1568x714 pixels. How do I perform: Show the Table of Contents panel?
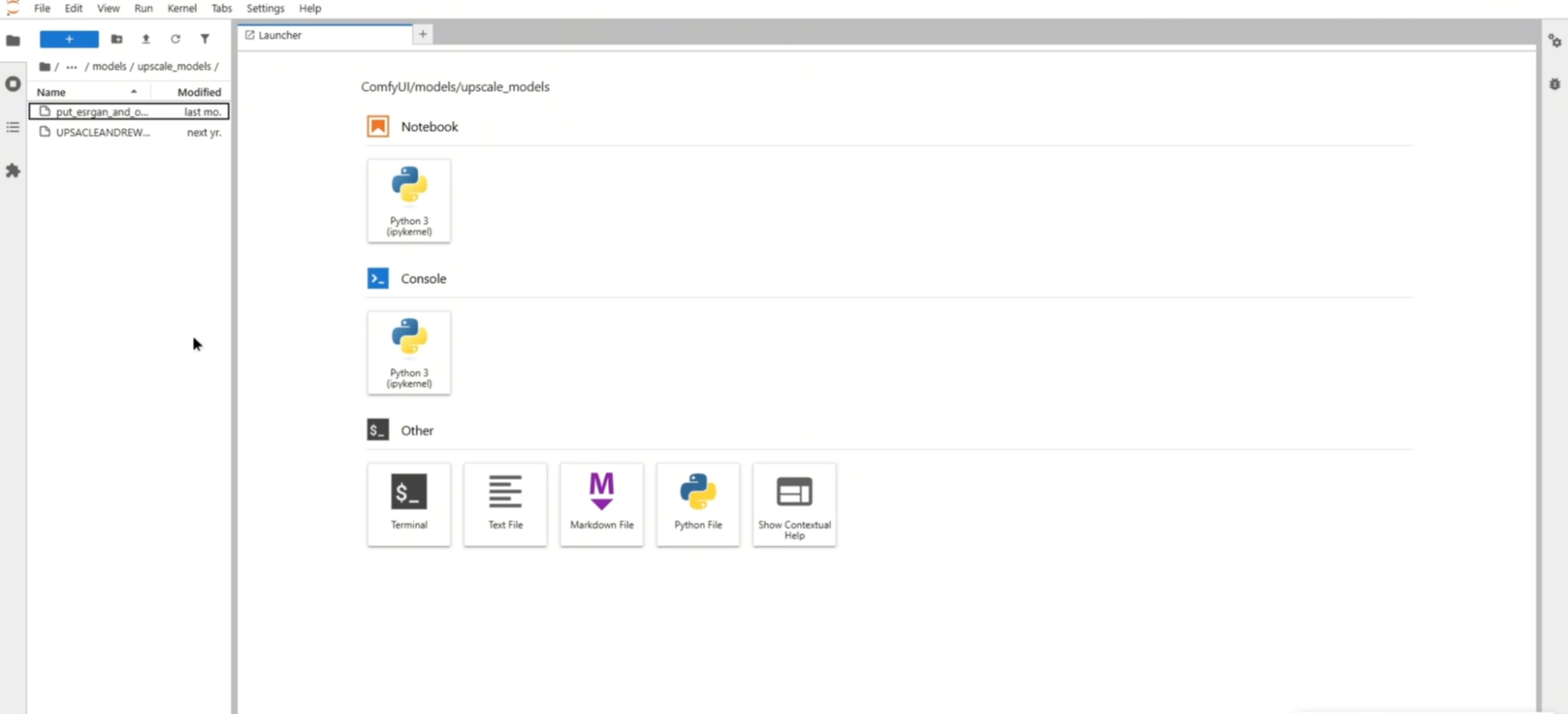coord(13,127)
